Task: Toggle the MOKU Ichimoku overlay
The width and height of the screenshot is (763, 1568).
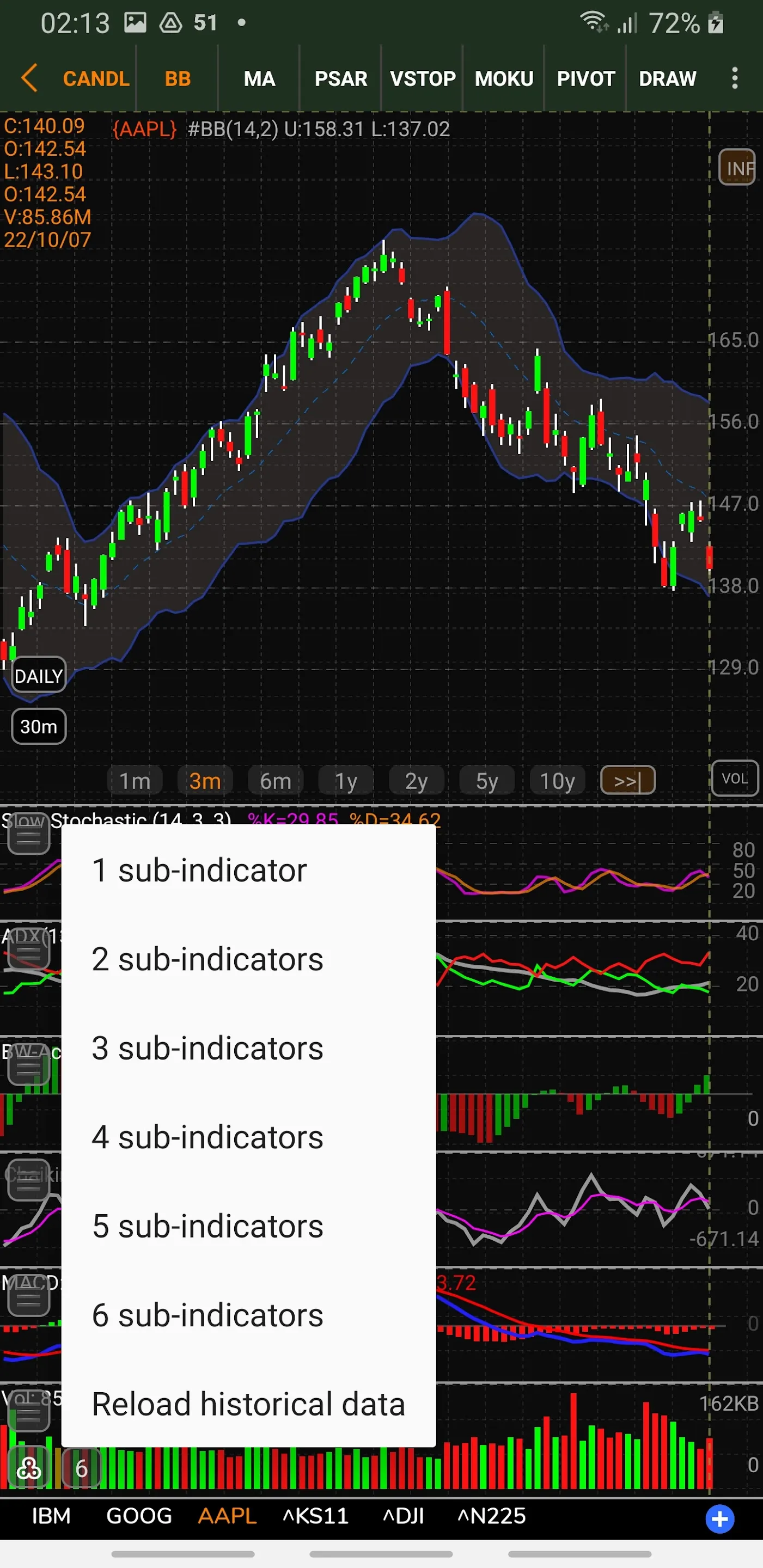Action: pyautogui.click(x=504, y=78)
